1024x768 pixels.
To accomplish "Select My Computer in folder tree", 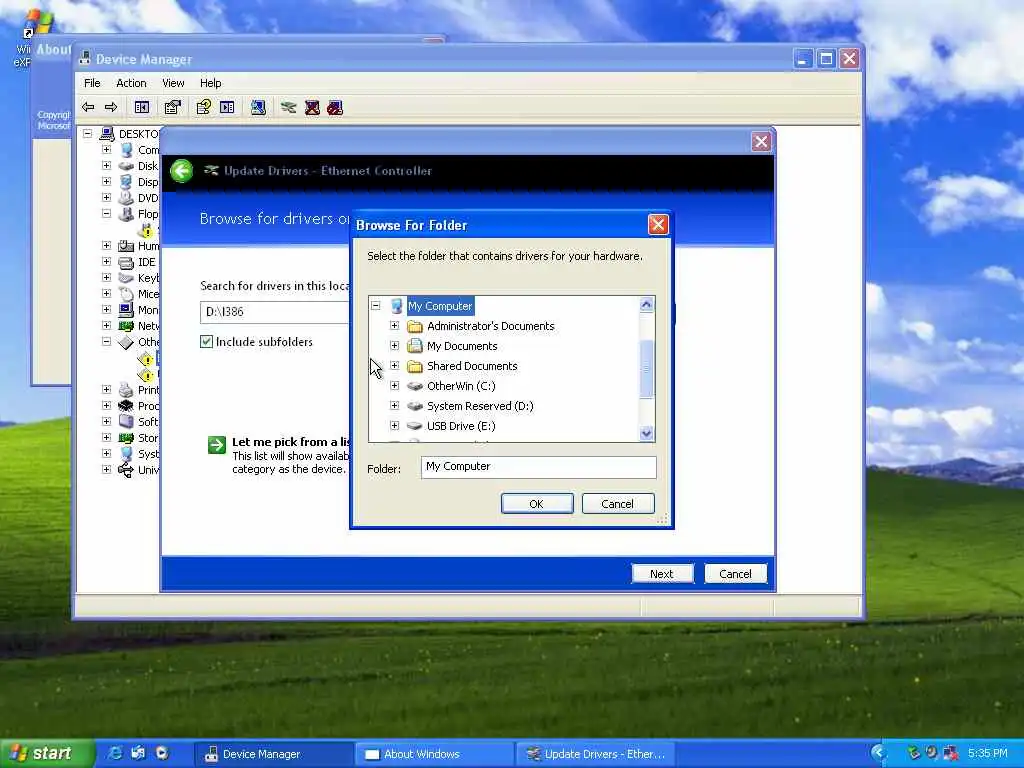I will [440, 306].
